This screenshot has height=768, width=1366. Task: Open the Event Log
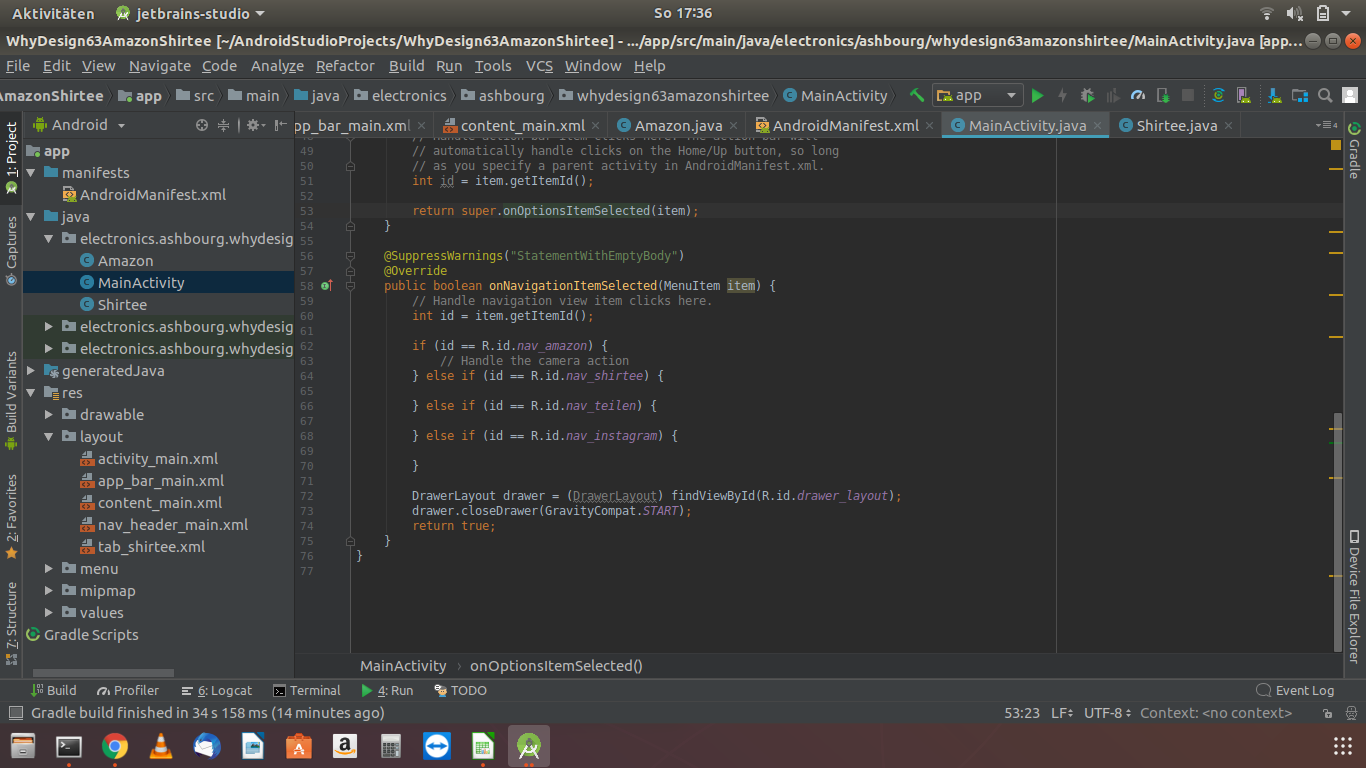tap(1295, 690)
